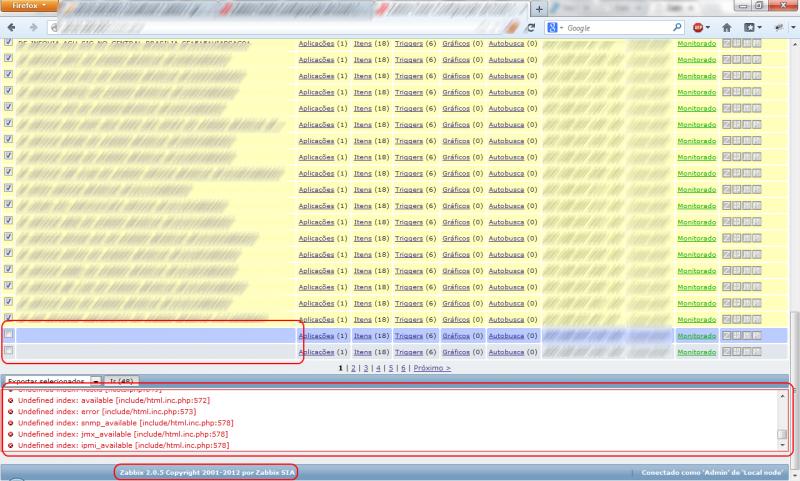800x481 pixels.
Task: Open Gráficos in the blue highlighted row
Action: click(456, 336)
